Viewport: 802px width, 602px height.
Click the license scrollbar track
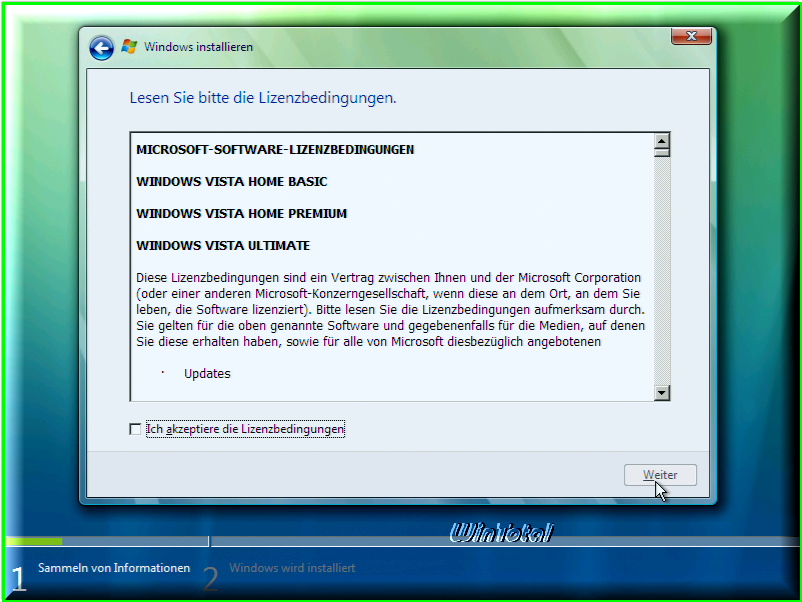pyautogui.click(x=661, y=271)
